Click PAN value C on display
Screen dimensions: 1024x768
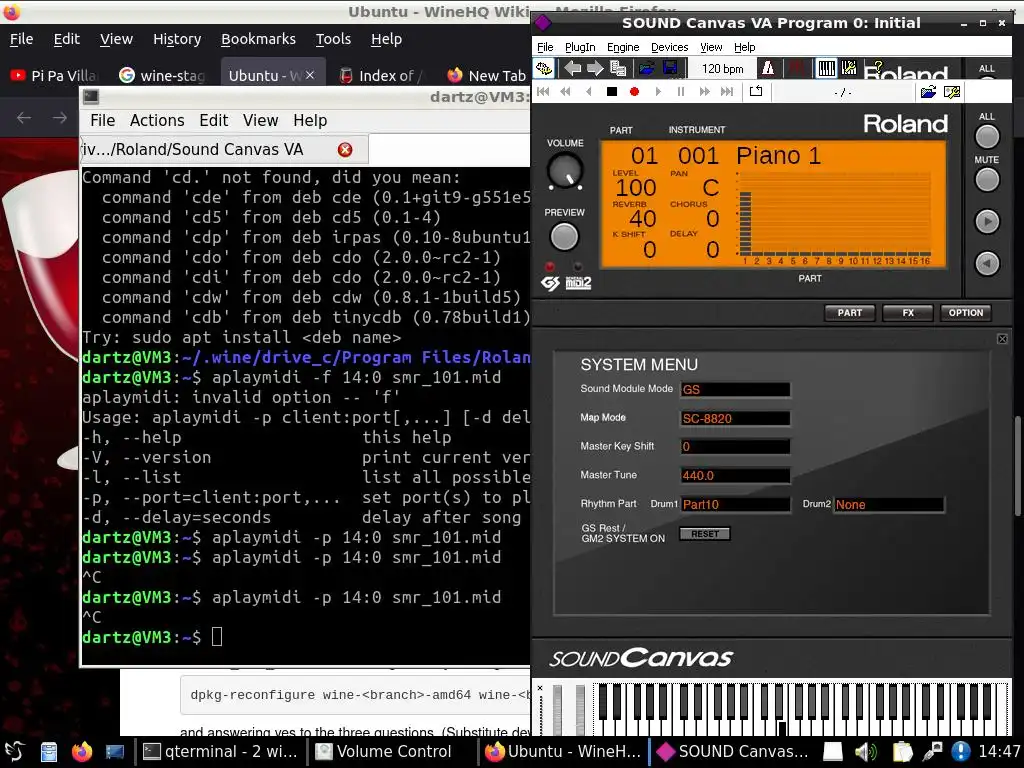point(711,188)
